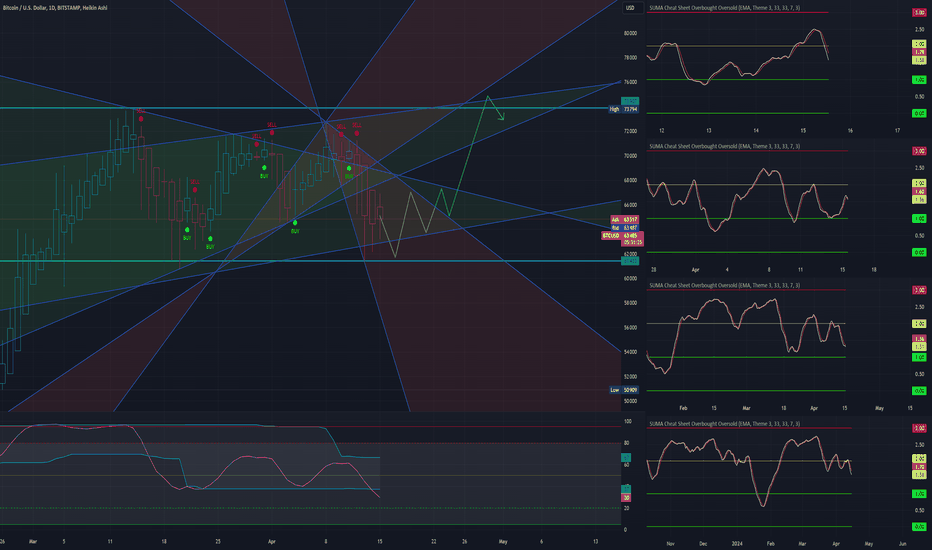Click the '2024' label on Nov–Jun time axis
This screenshot has width=932, height=550.
(x=737, y=543)
